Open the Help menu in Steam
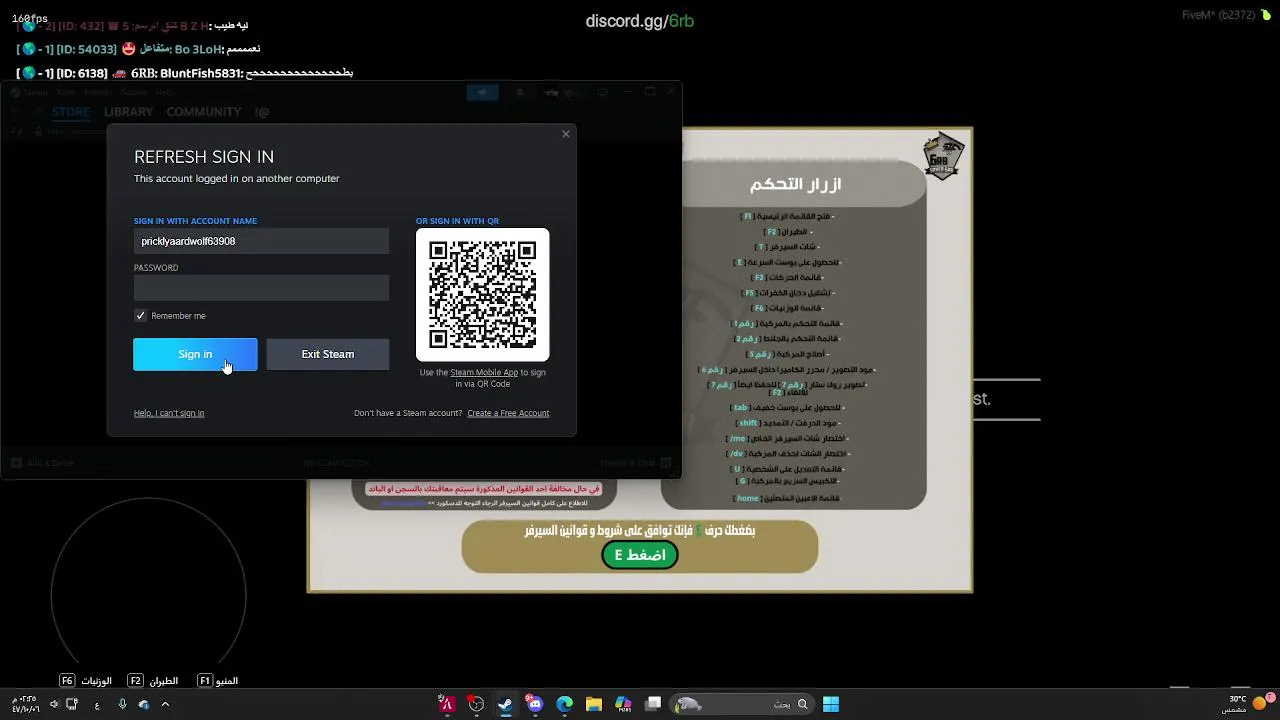This screenshot has width=1280, height=720. point(164,92)
